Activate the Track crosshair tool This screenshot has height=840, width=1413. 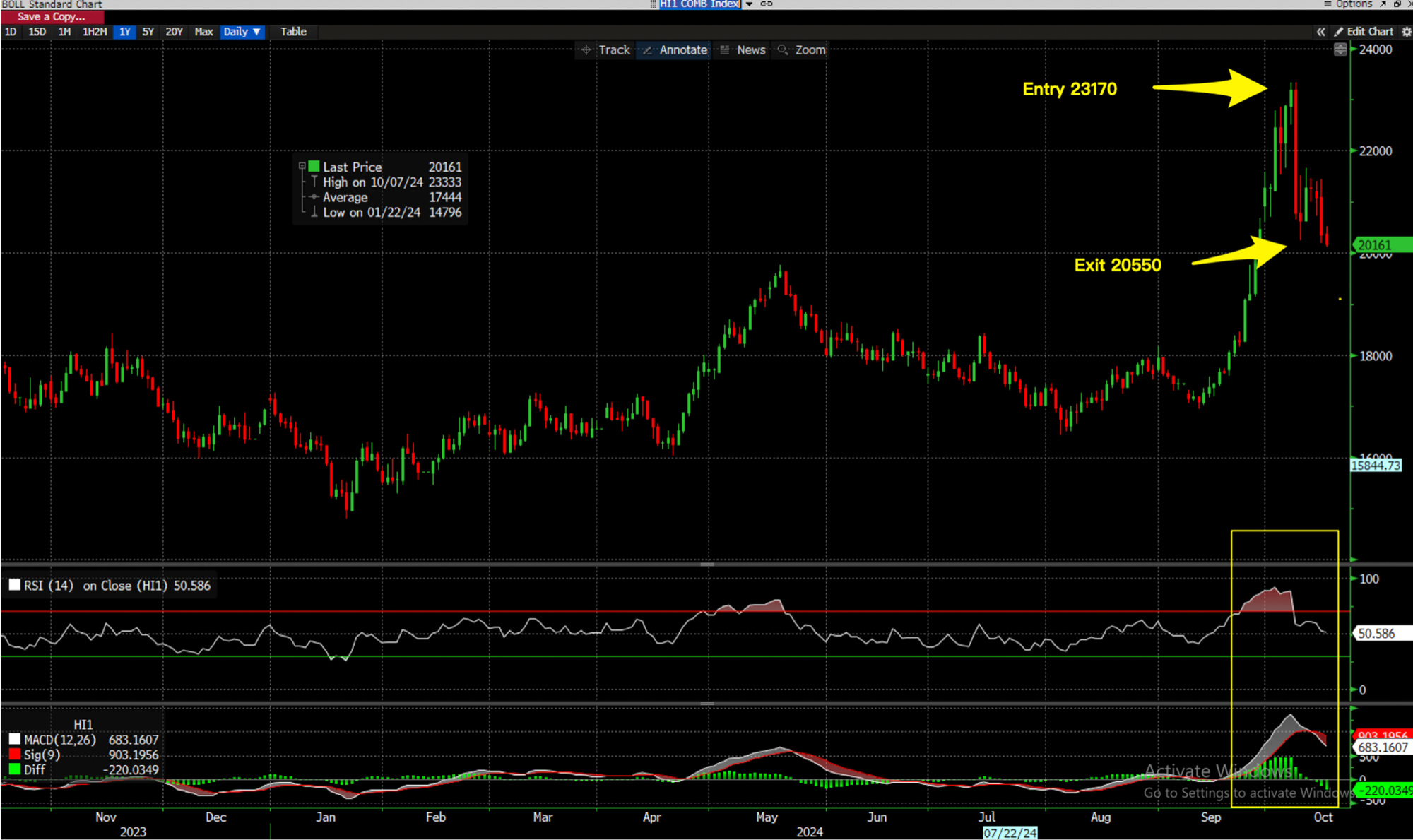click(605, 50)
